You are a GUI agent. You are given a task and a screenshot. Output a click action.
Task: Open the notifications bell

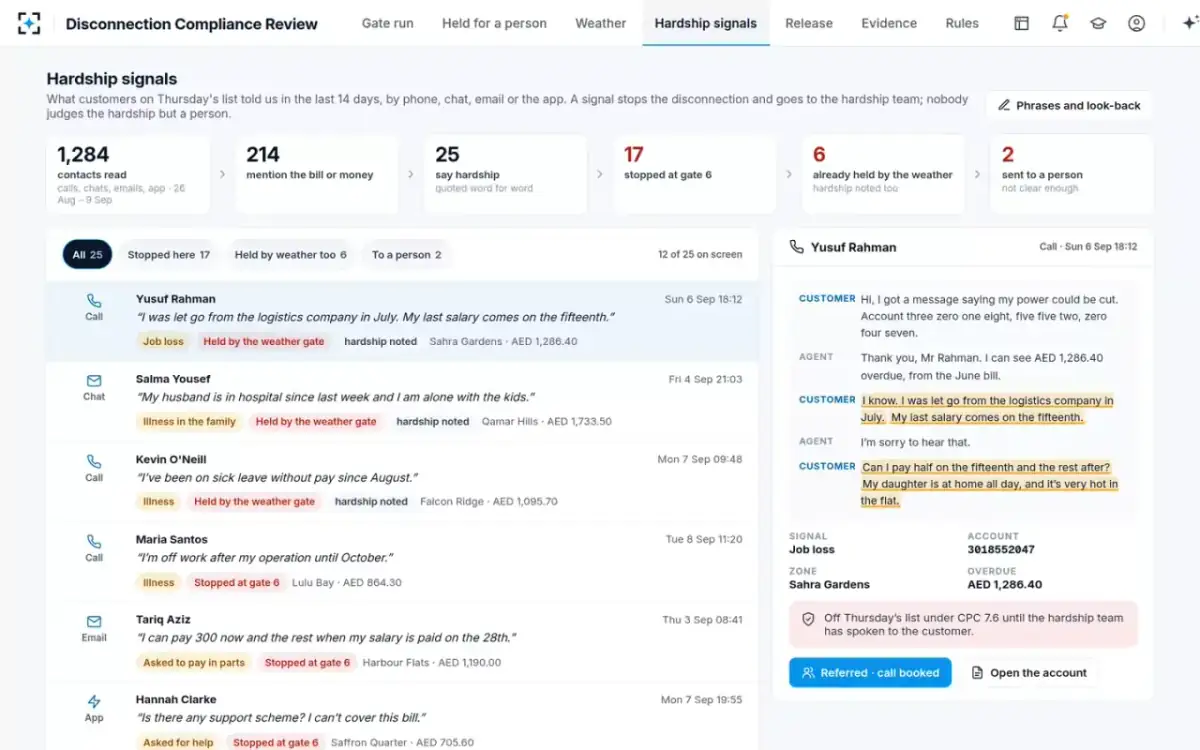1060,23
